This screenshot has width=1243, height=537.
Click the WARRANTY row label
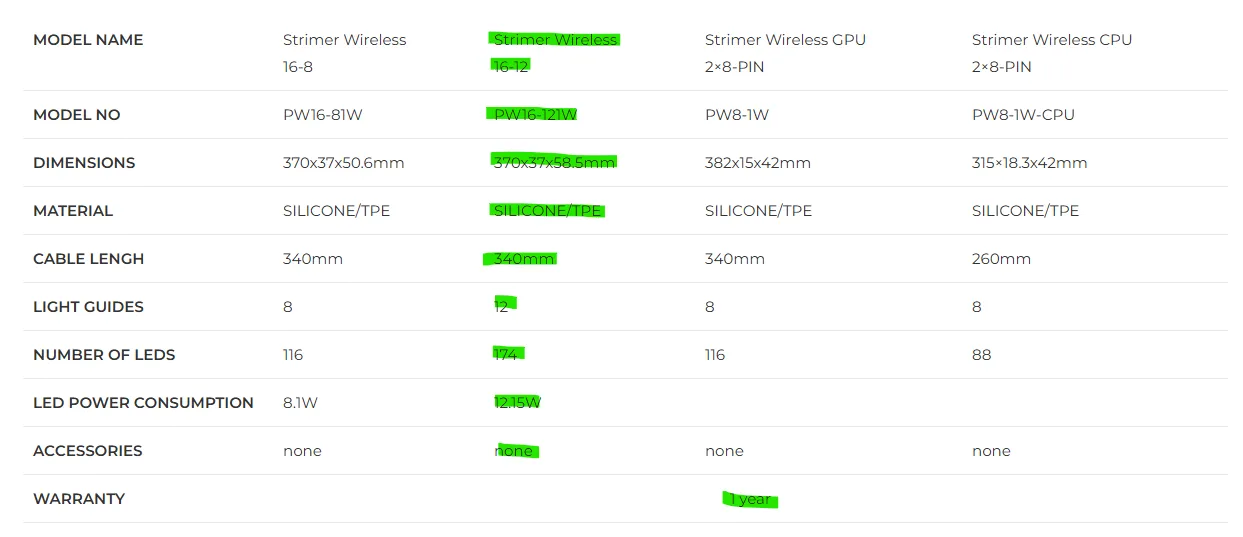coord(79,499)
